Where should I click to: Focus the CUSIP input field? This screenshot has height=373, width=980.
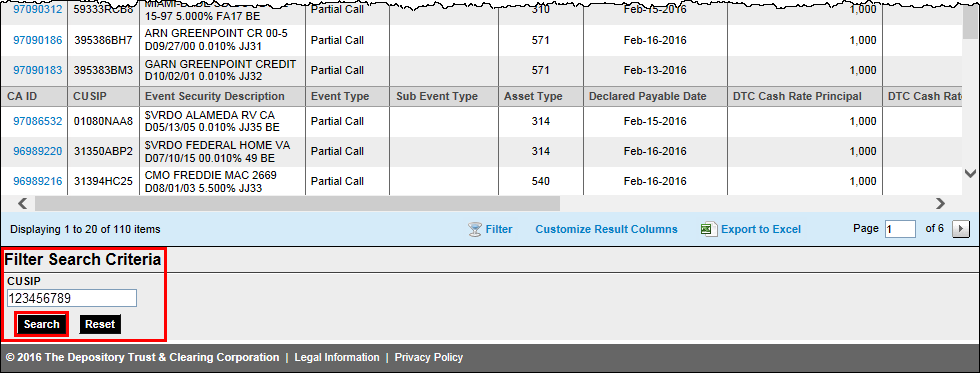point(71,298)
